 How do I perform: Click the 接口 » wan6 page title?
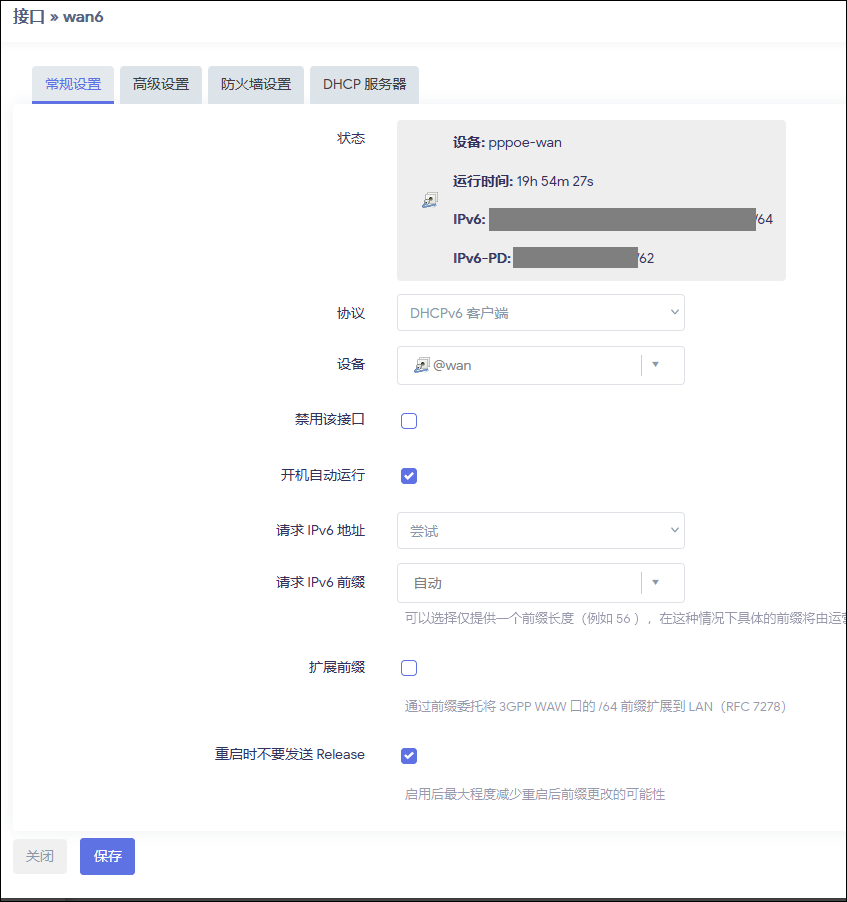pos(58,17)
